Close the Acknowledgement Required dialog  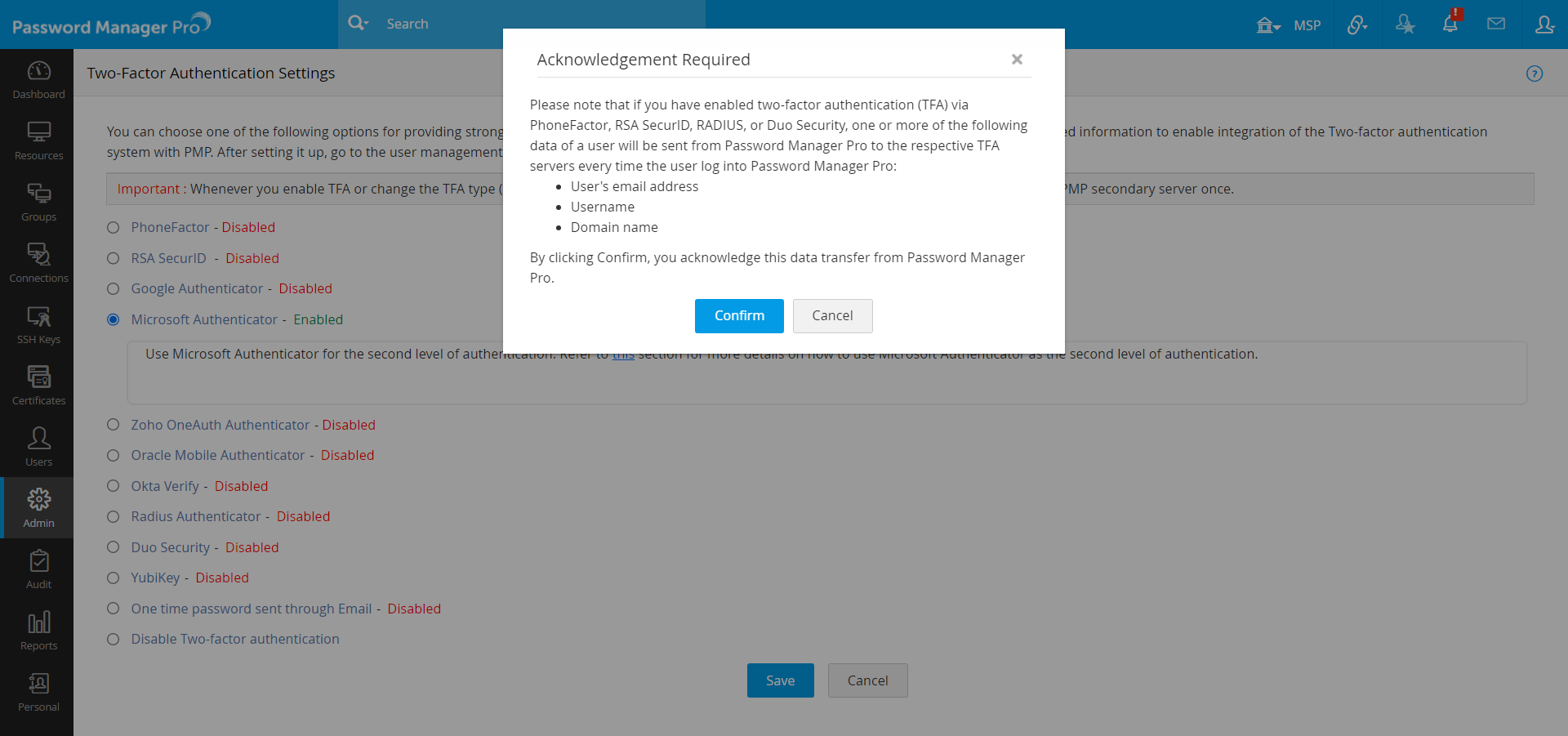(1017, 59)
